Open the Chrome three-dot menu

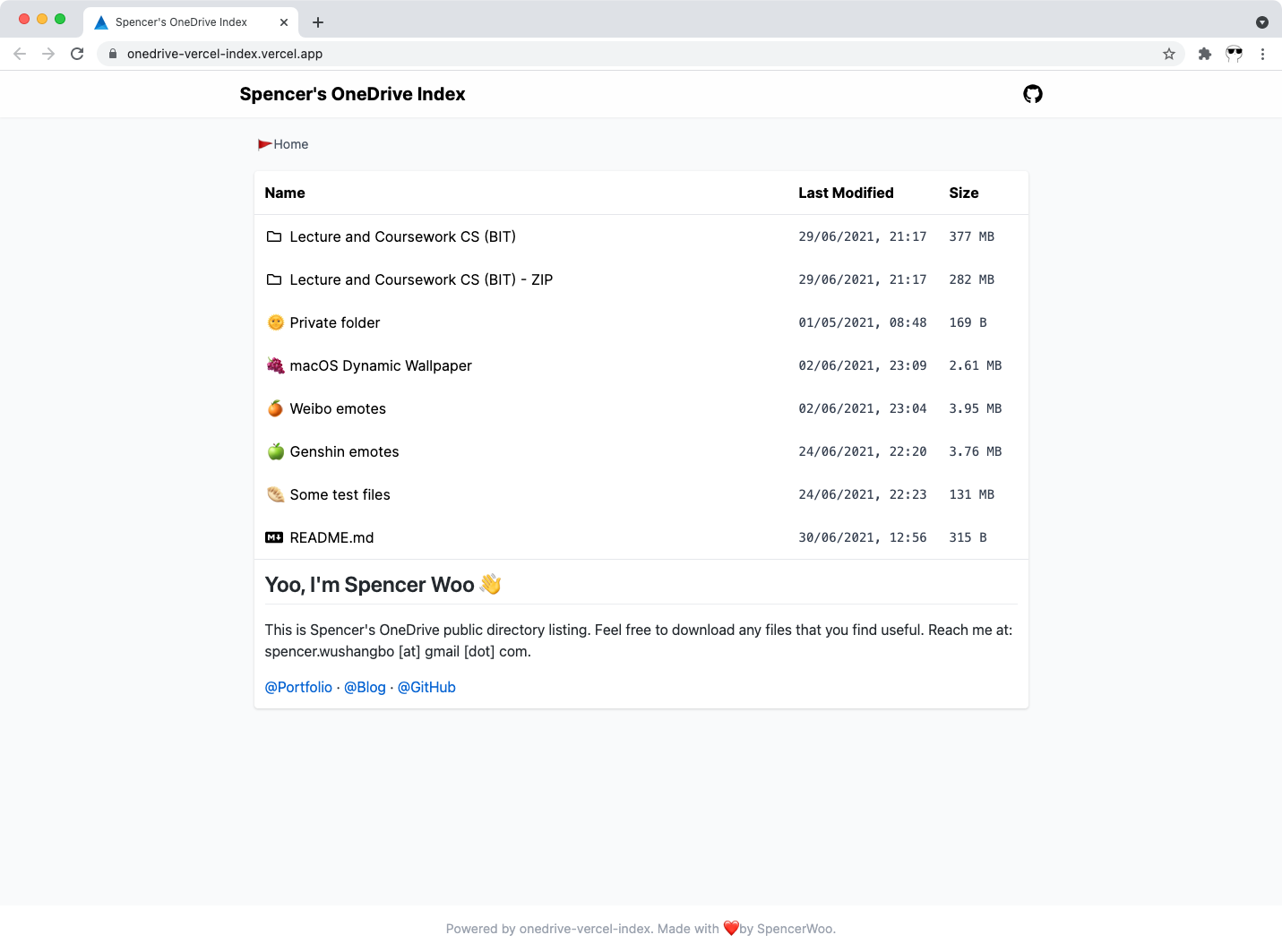1262,54
